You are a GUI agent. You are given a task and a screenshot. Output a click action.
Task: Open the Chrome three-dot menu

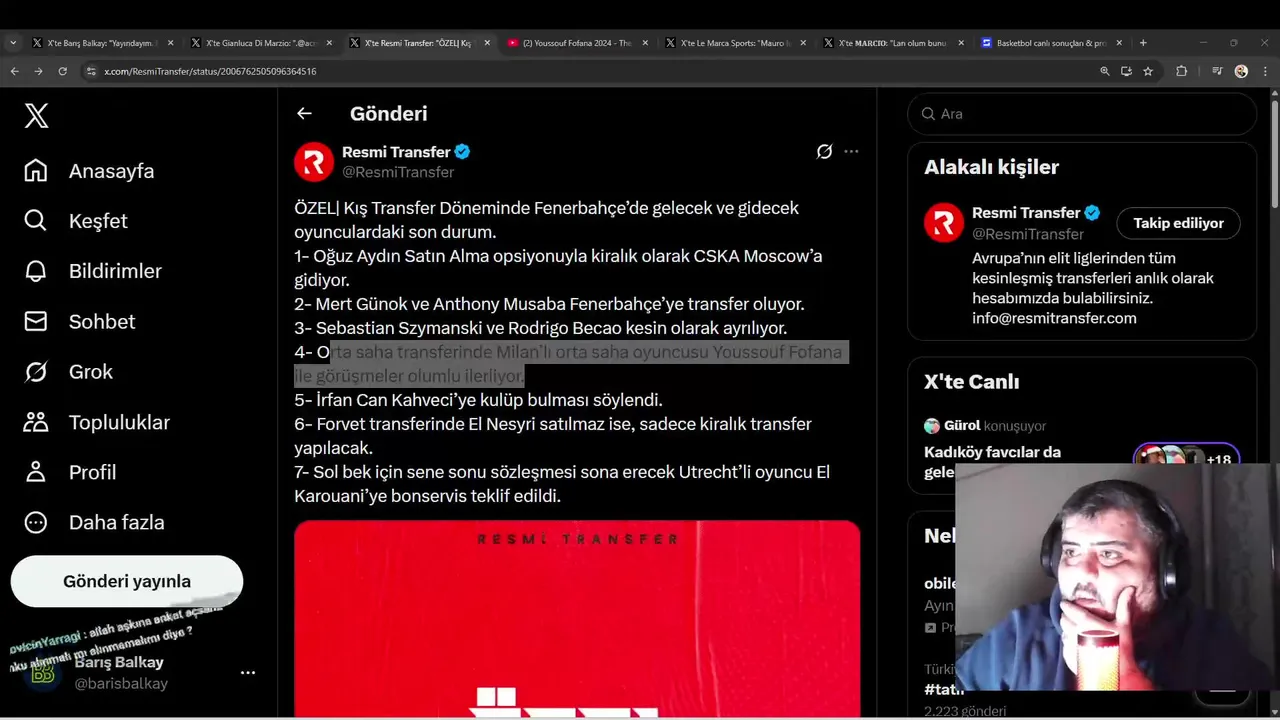click(1264, 71)
